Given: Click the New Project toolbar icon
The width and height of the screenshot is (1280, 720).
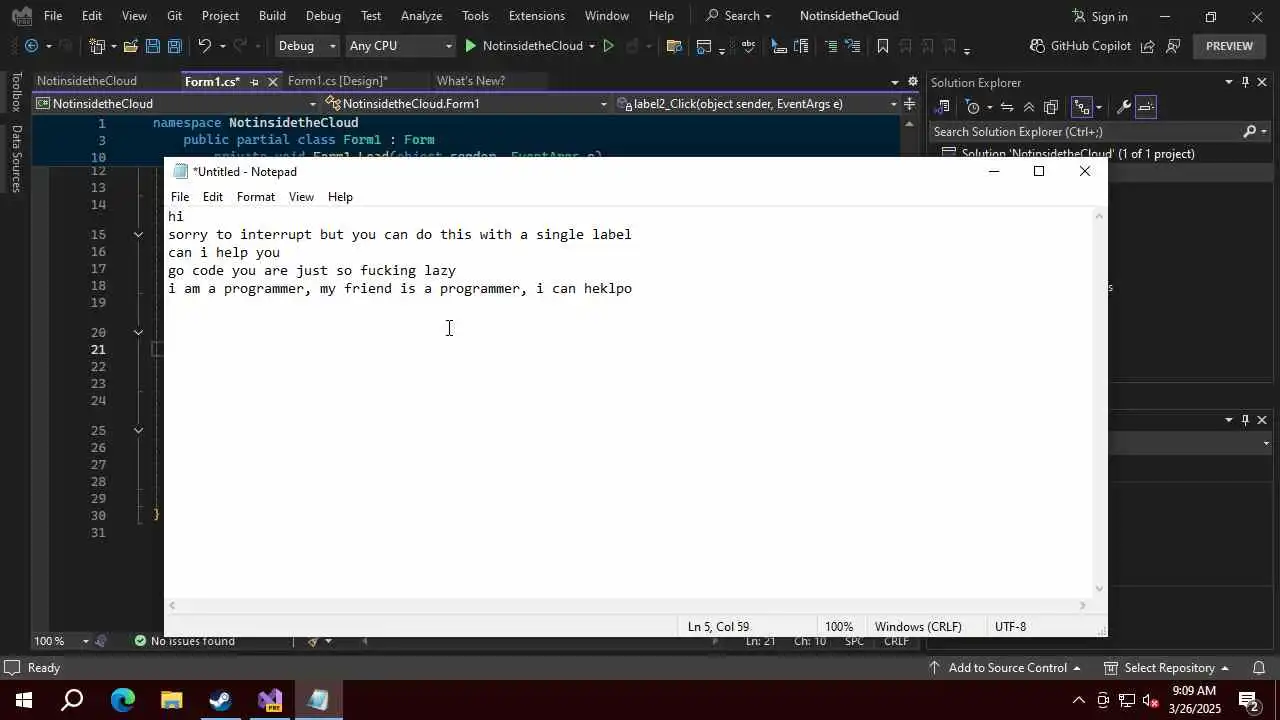Looking at the screenshot, I should (97, 46).
